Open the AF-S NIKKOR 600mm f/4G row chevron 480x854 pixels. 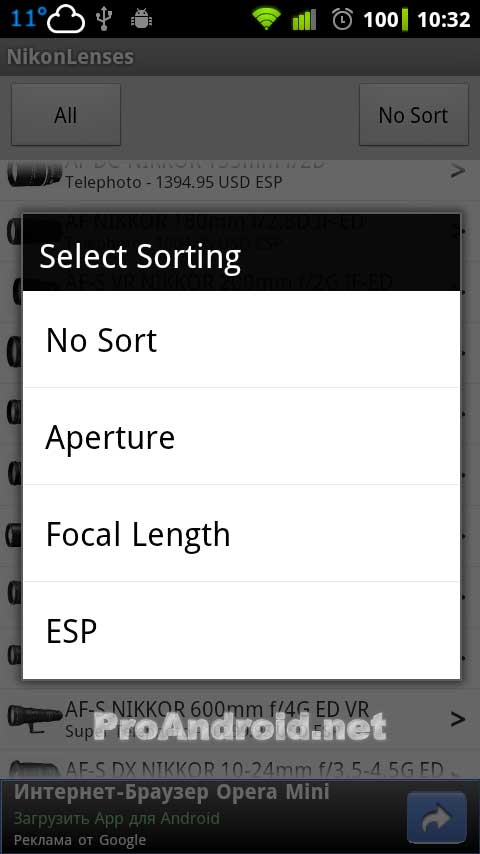click(x=458, y=719)
